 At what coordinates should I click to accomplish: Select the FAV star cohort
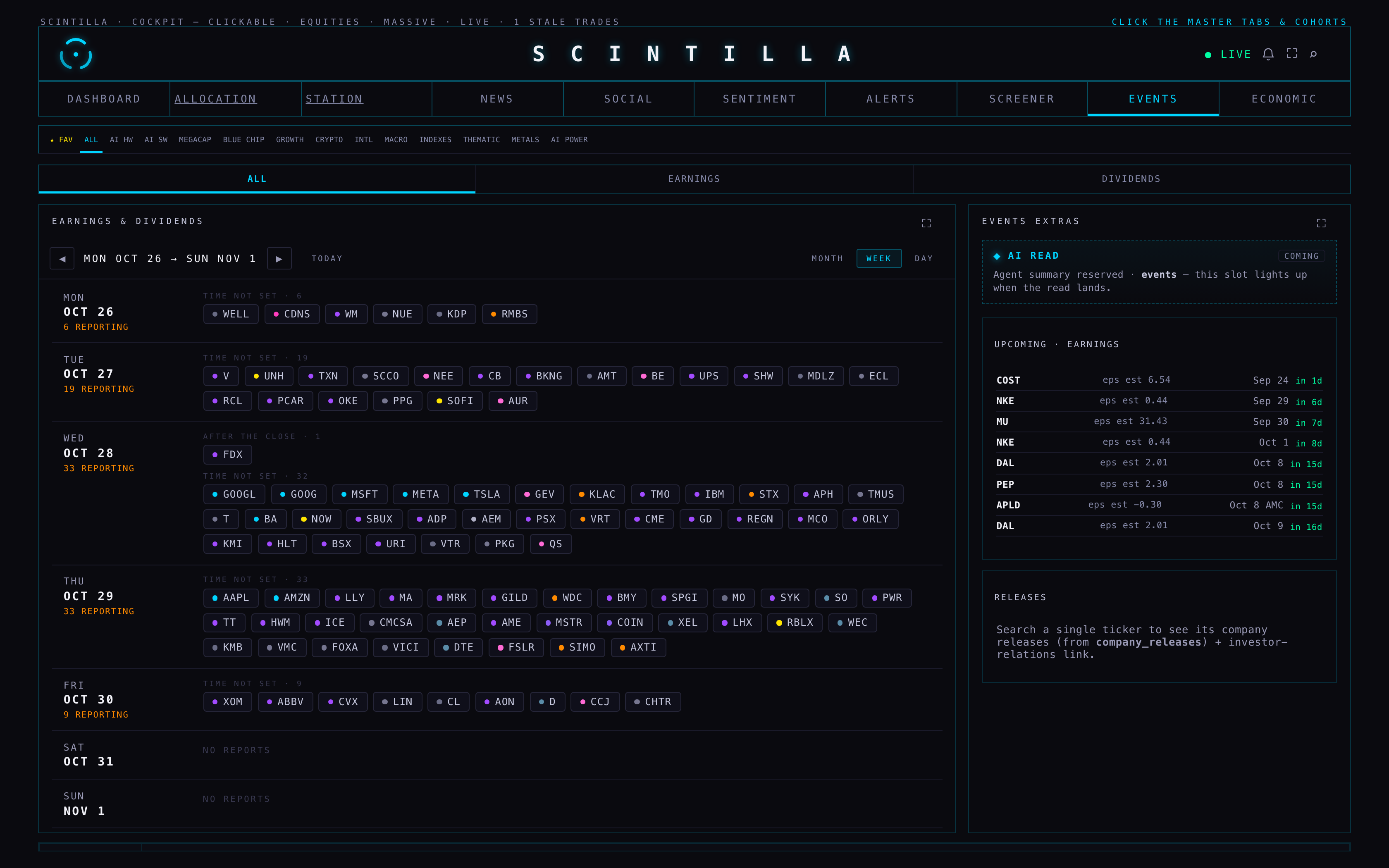(62, 140)
